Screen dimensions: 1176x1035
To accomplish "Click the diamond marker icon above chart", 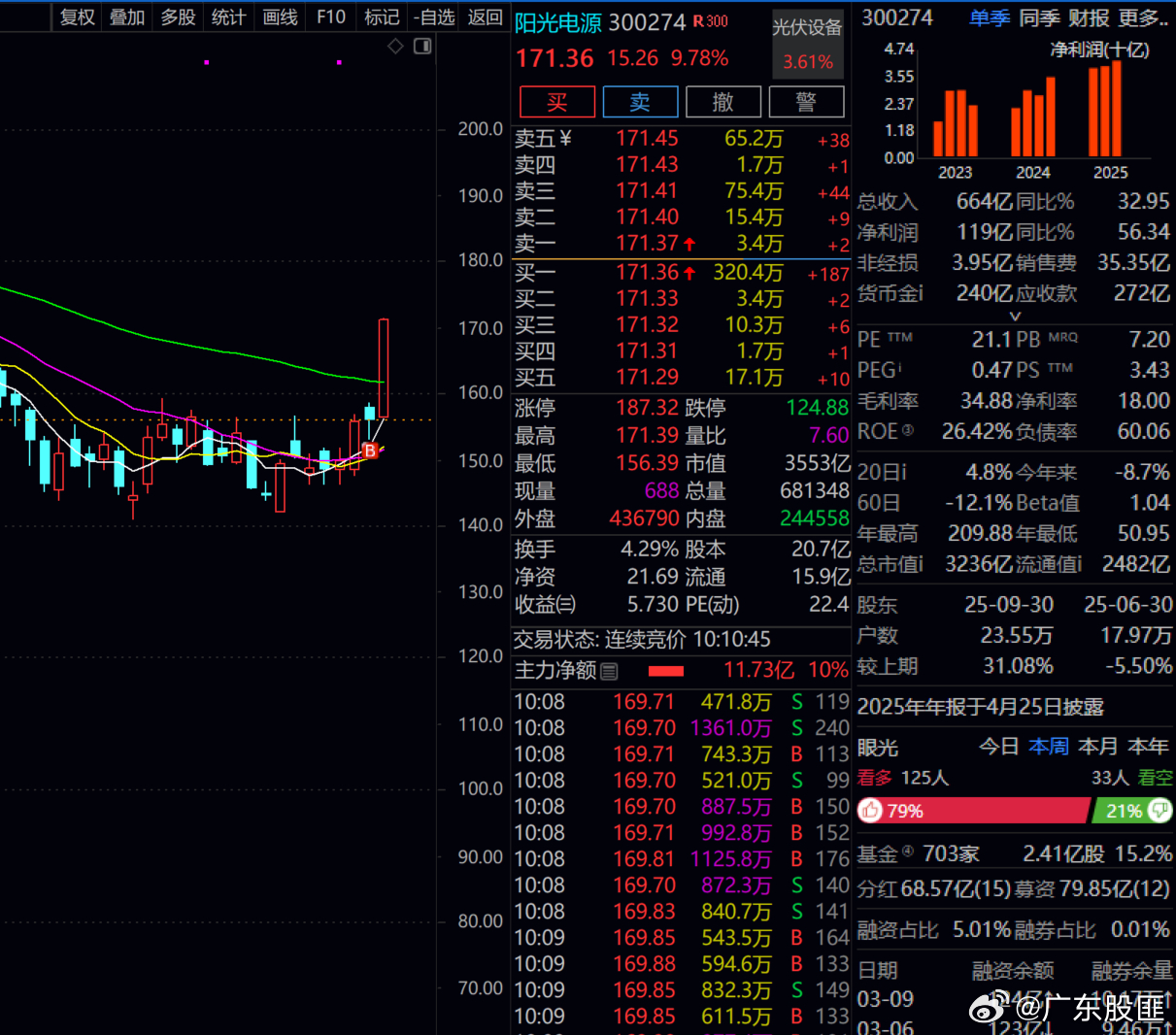I will 395,47.
